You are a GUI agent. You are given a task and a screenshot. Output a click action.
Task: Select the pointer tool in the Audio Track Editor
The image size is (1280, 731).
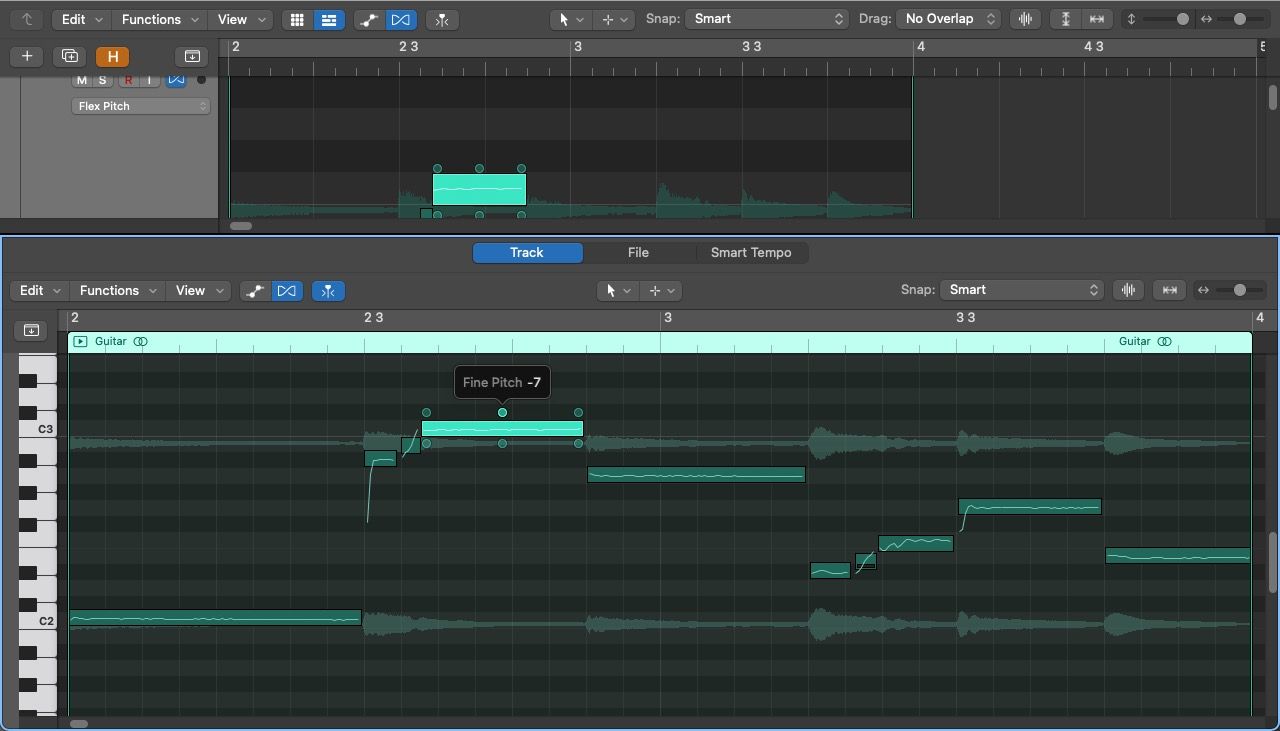pos(613,290)
